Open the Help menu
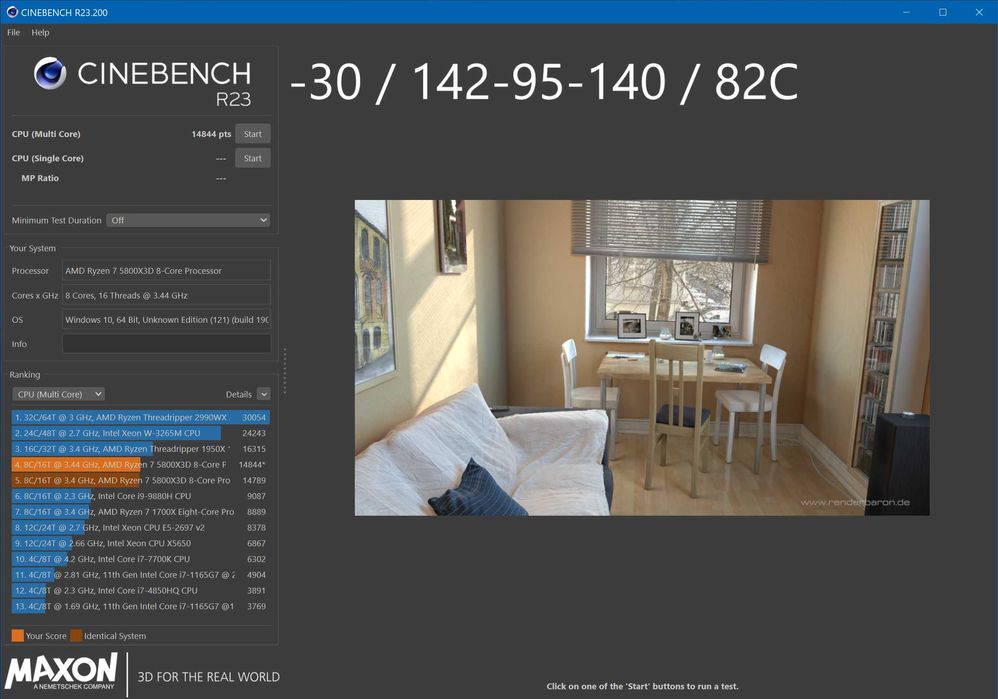Viewport: 998px width, 699px height. [x=40, y=32]
